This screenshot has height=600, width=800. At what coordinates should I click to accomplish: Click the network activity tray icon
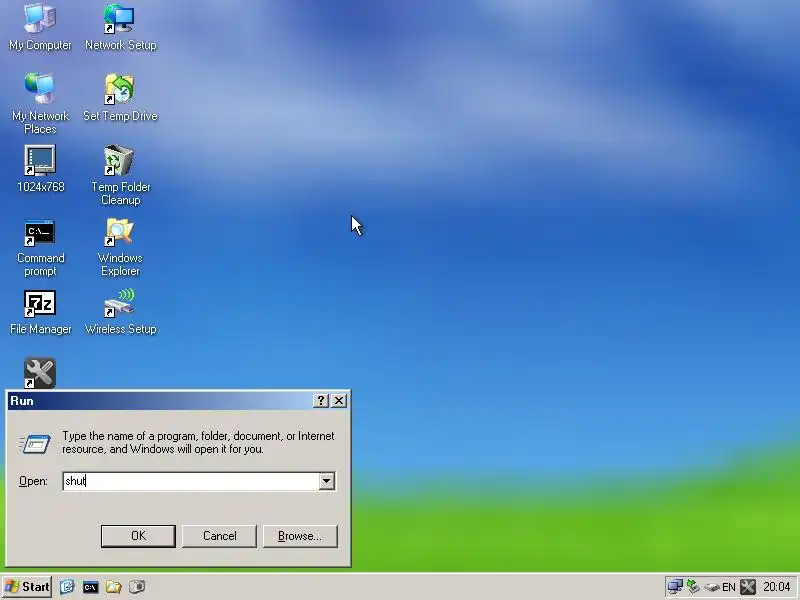tap(693, 587)
